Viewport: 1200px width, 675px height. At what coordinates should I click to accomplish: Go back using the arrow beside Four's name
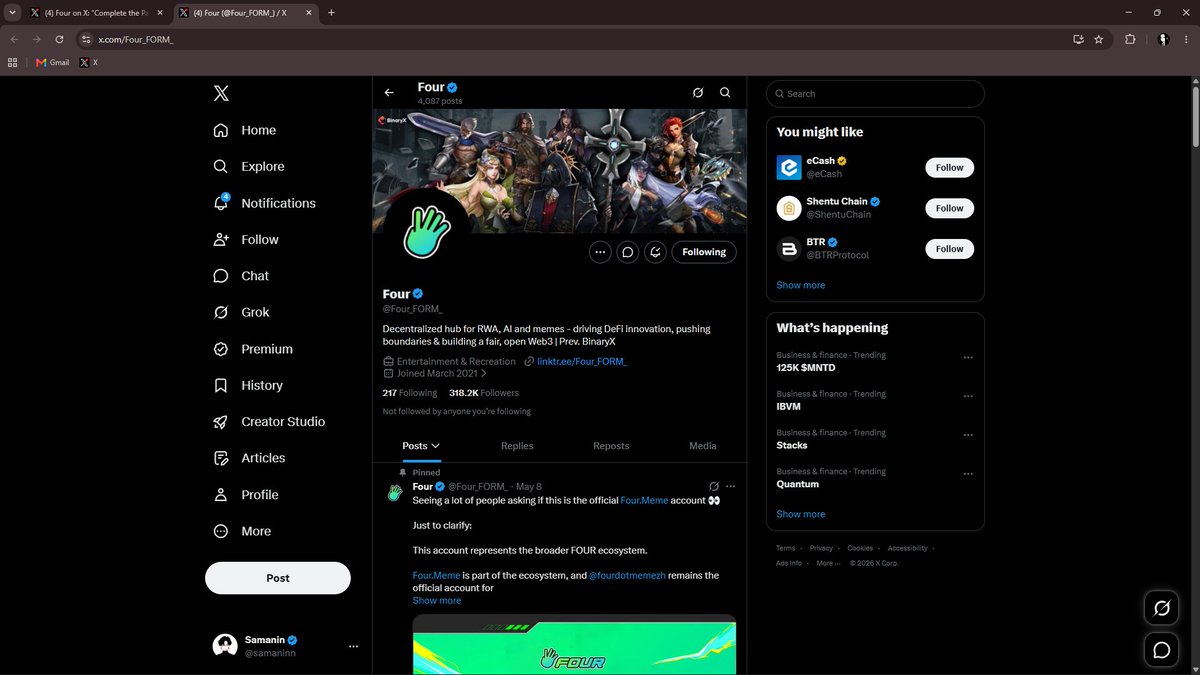coord(389,93)
